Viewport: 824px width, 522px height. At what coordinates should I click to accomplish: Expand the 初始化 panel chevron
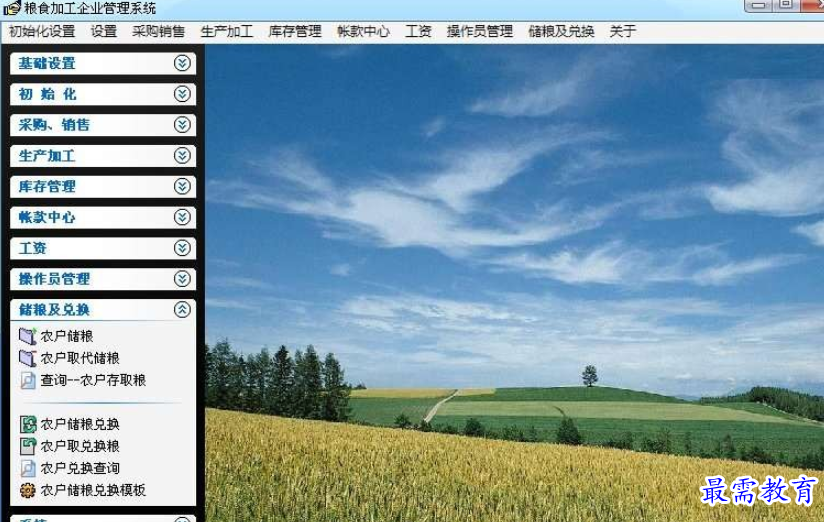tap(182, 94)
